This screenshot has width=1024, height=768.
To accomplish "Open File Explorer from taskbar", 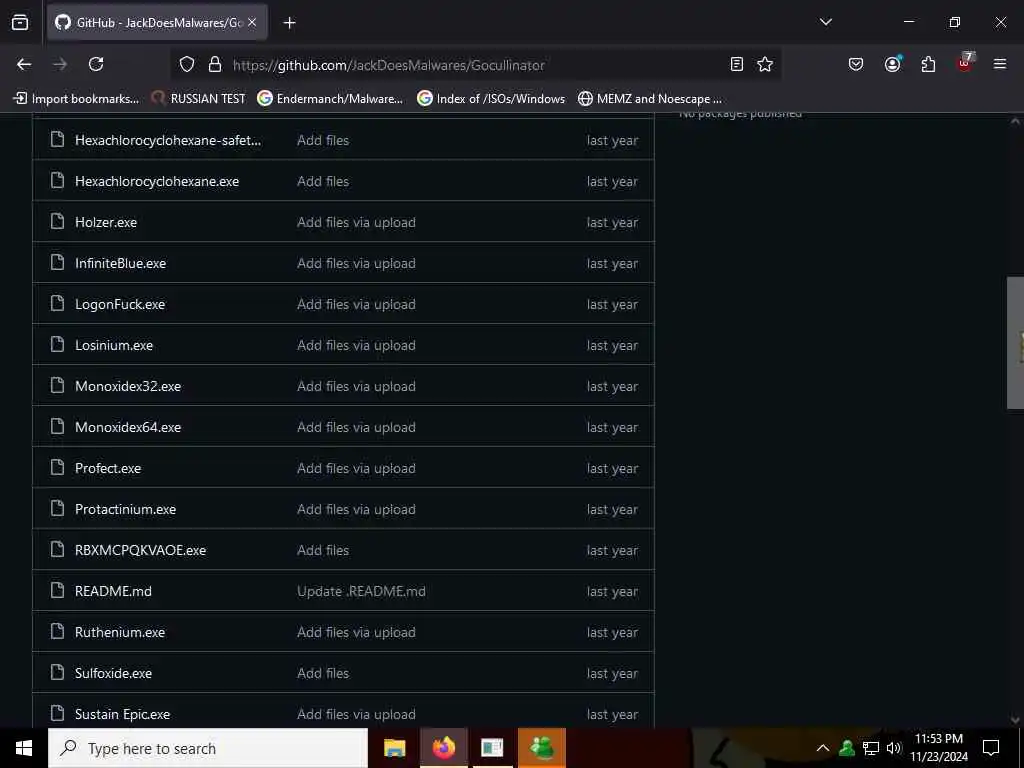I will pyautogui.click(x=394, y=748).
